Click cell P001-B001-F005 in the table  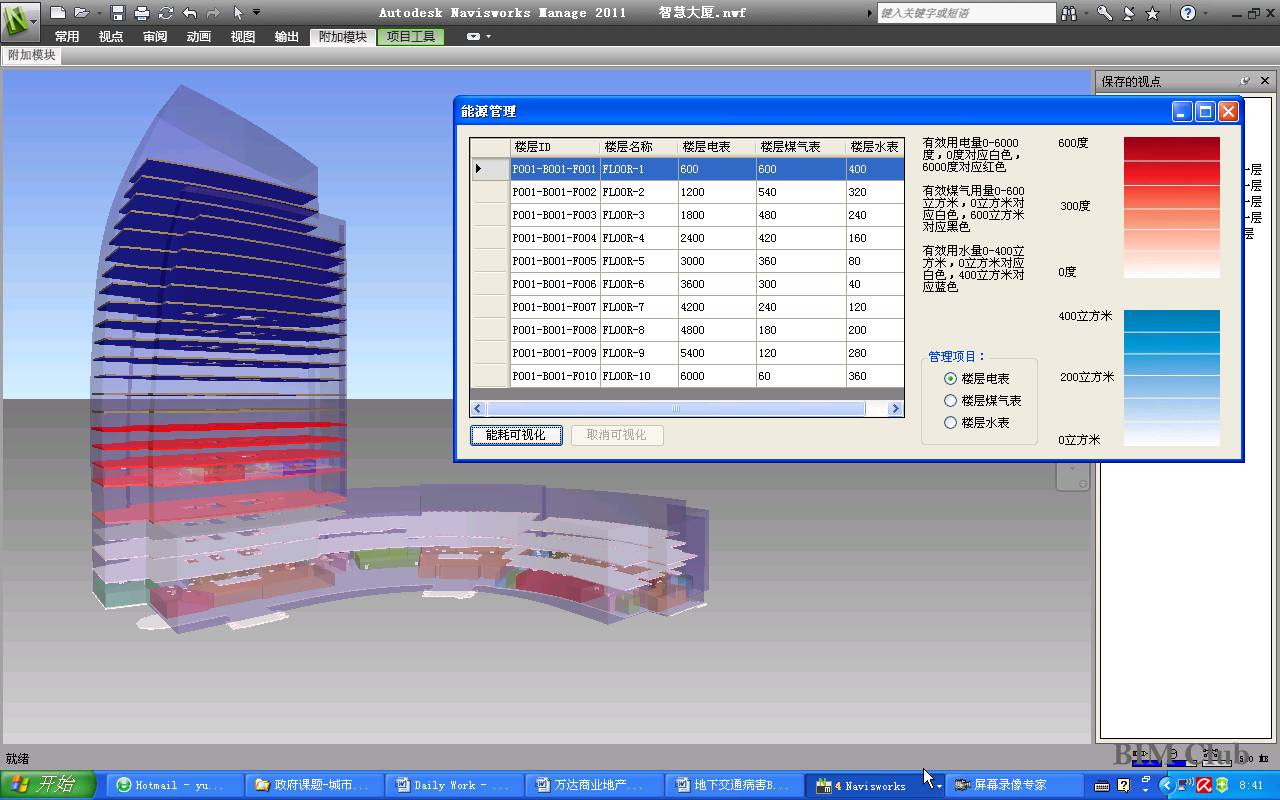(555, 261)
